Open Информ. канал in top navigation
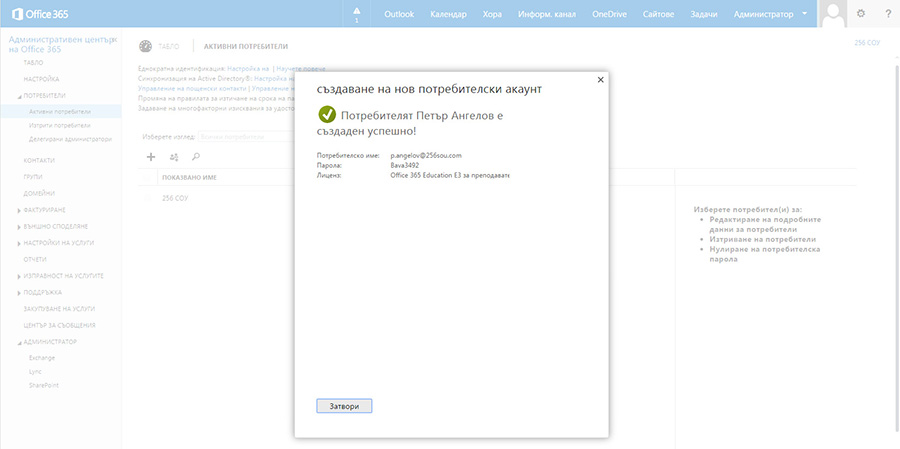Screen dimensions: 900x449 (x=547, y=14)
